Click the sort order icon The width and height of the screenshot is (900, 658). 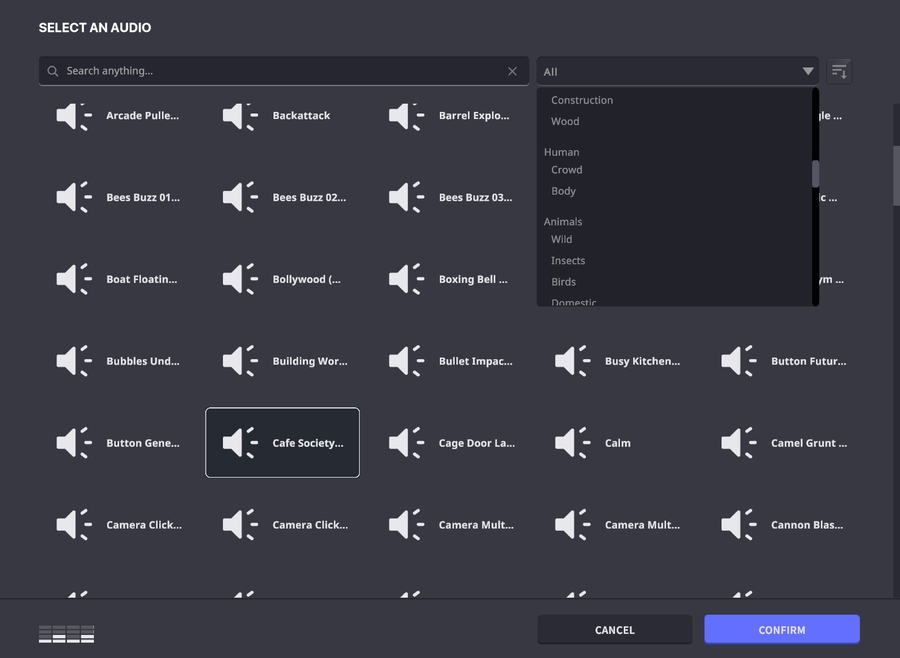point(839,72)
